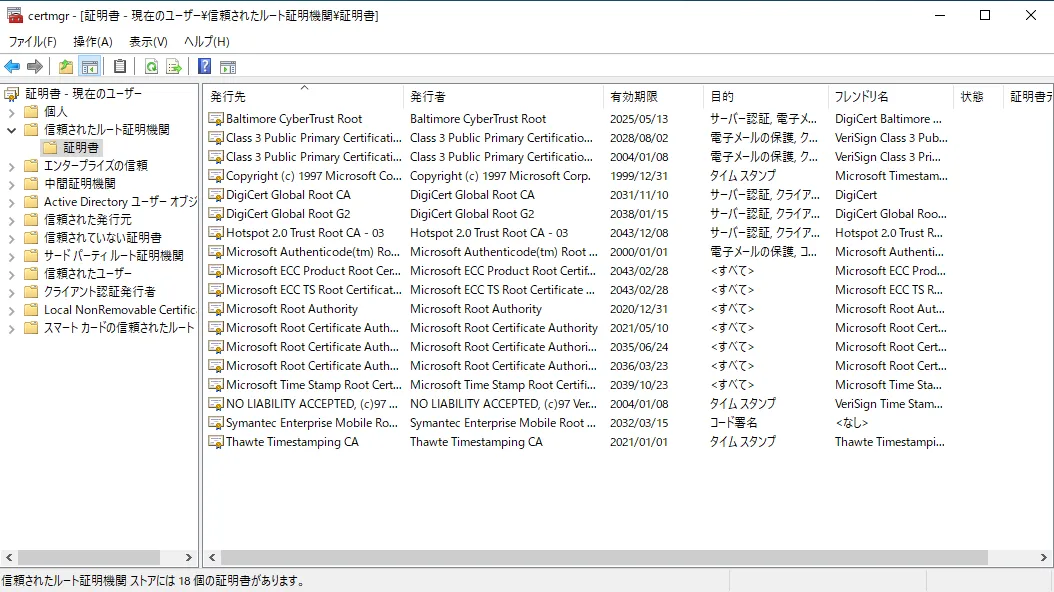Expand the エンタープライズの信頼 node
The height and width of the screenshot is (592, 1054).
click(x=11, y=166)
